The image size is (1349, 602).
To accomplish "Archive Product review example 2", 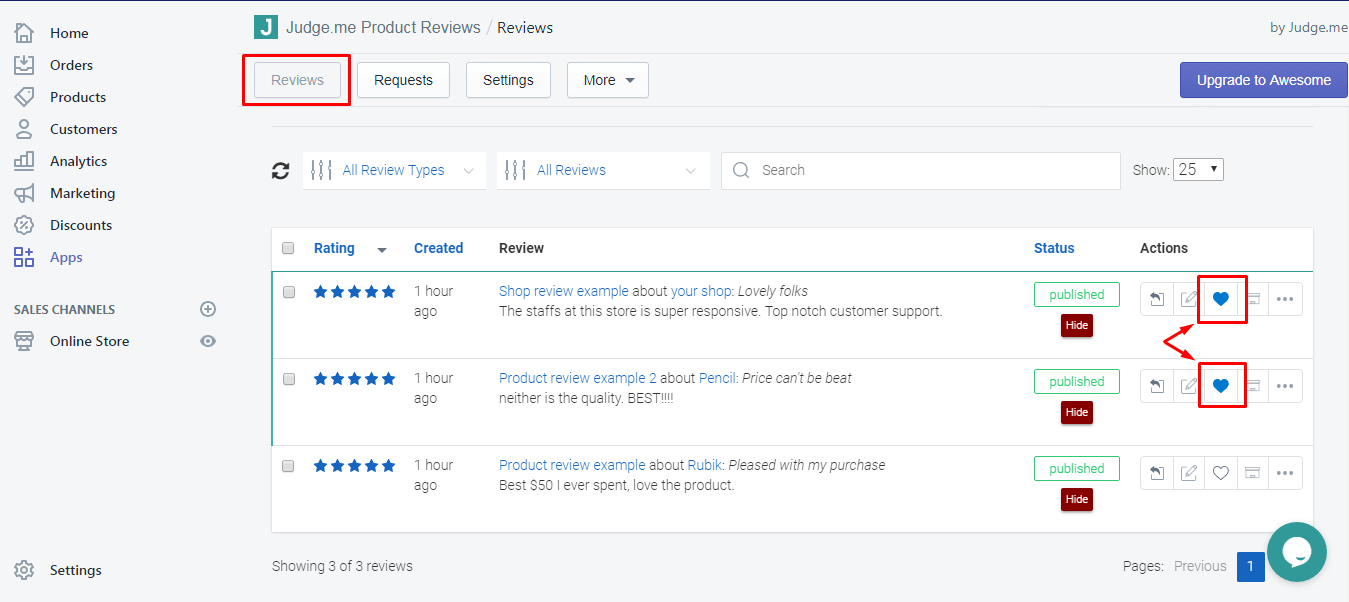I will pos(1252,385).
